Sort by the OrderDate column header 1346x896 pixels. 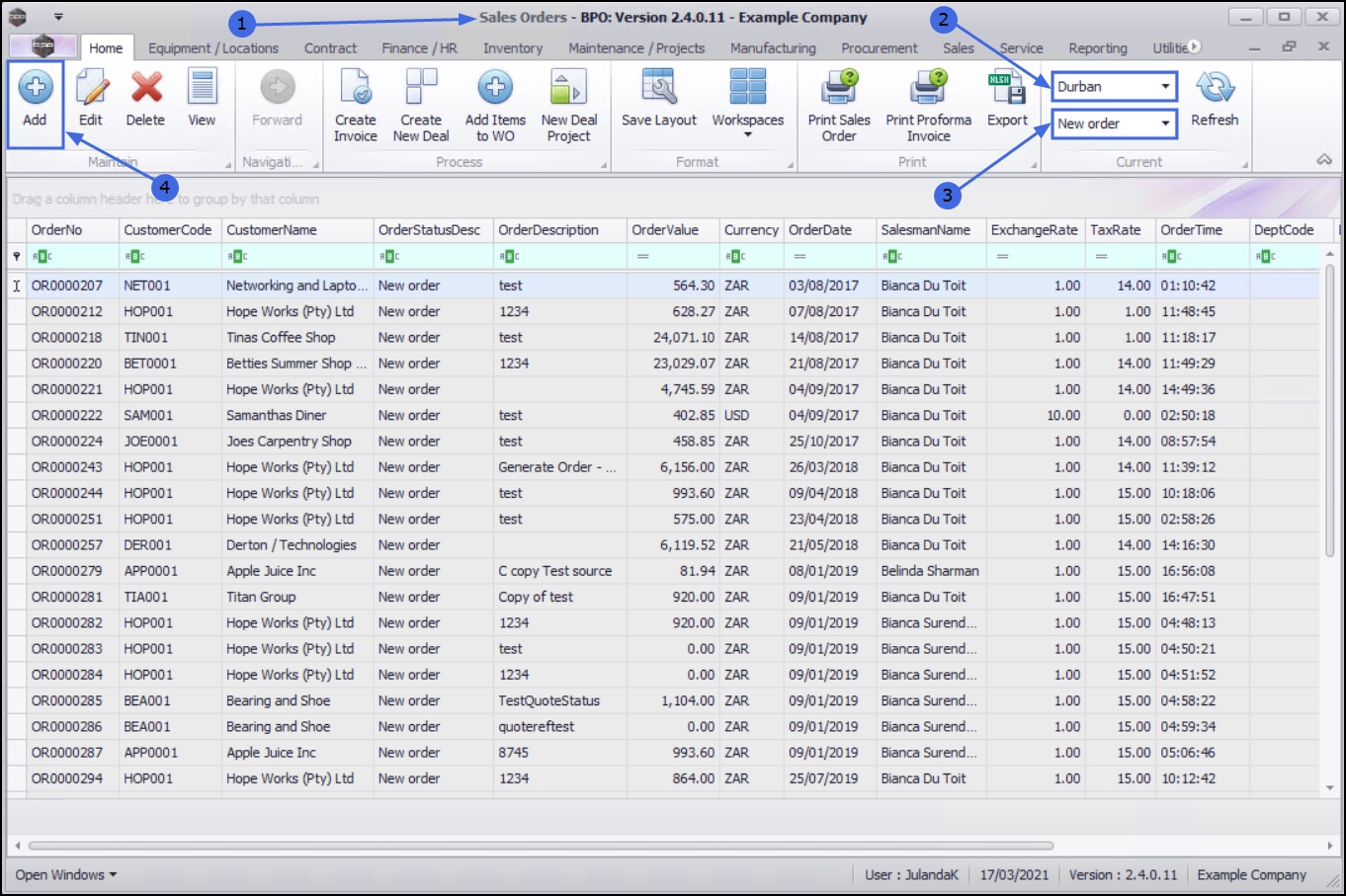click(830, 230)
